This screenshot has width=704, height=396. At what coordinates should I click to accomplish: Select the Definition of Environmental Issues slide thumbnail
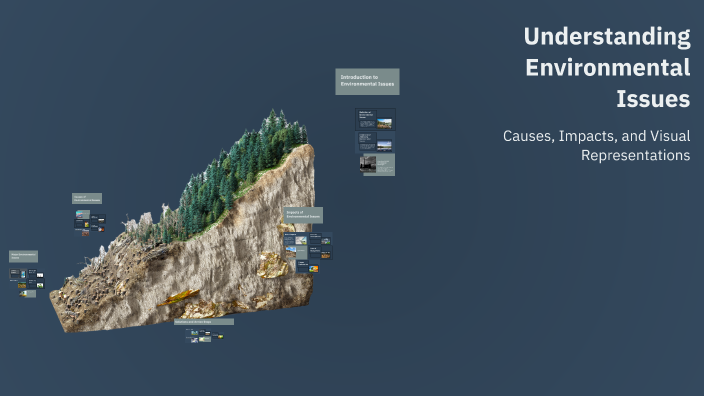[375, 119]
